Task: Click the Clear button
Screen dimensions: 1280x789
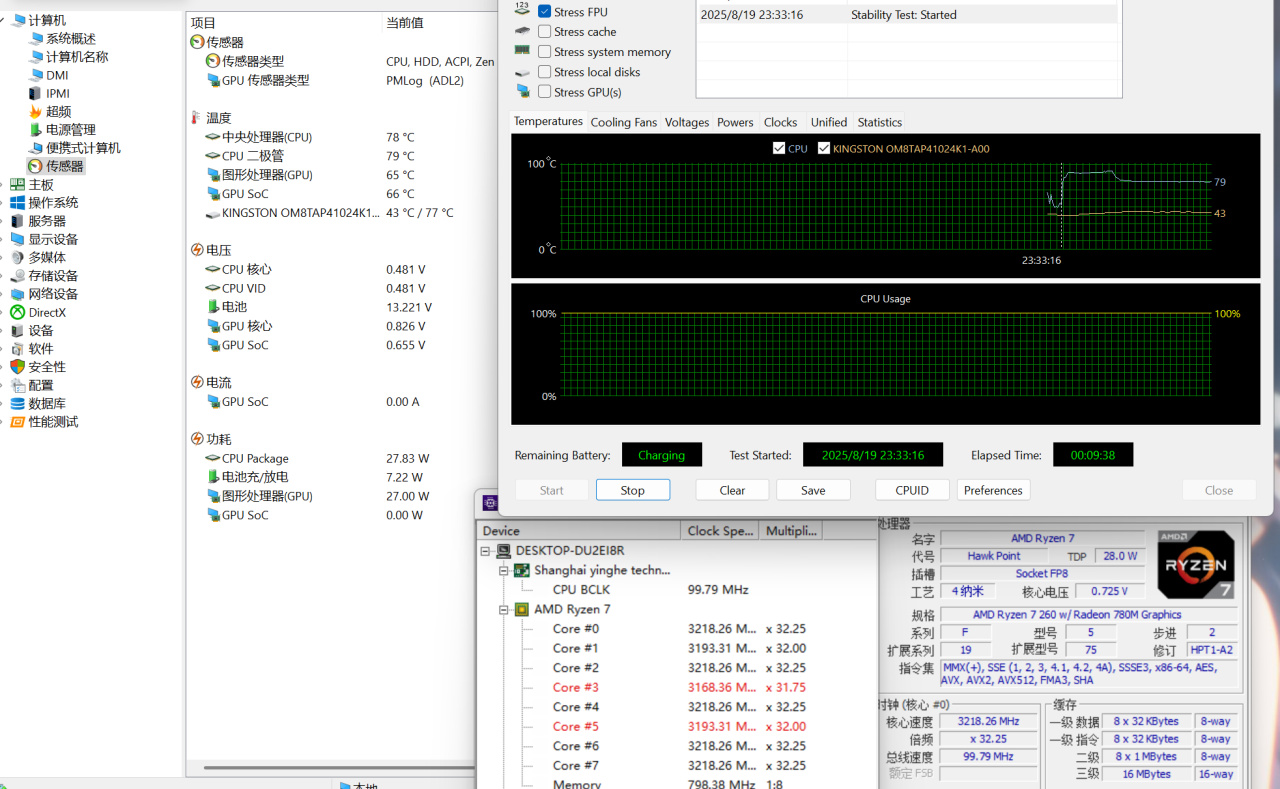Action: 732,490
